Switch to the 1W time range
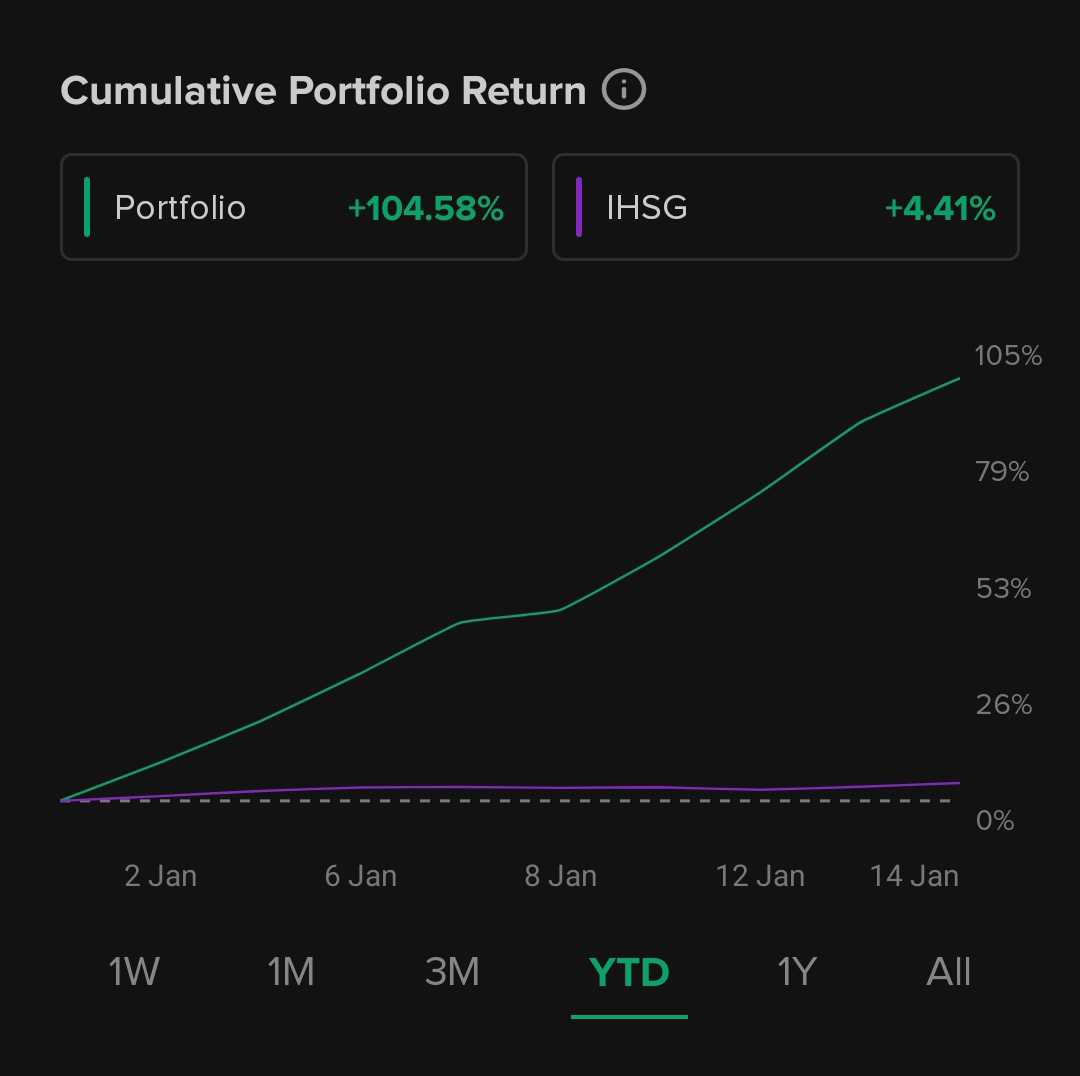The height and width of the screenshot is (1076, 1080). coord(134,971)
